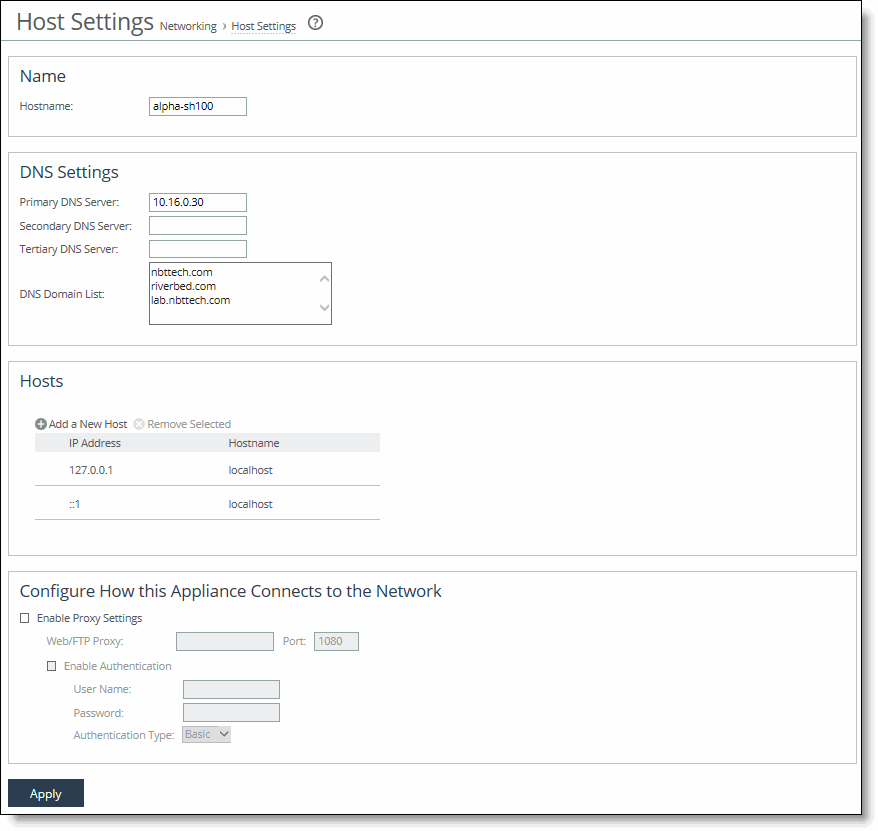Click the Primary DNS Server field
This screenshot has height=831, width=878.
tap(197, 202)
